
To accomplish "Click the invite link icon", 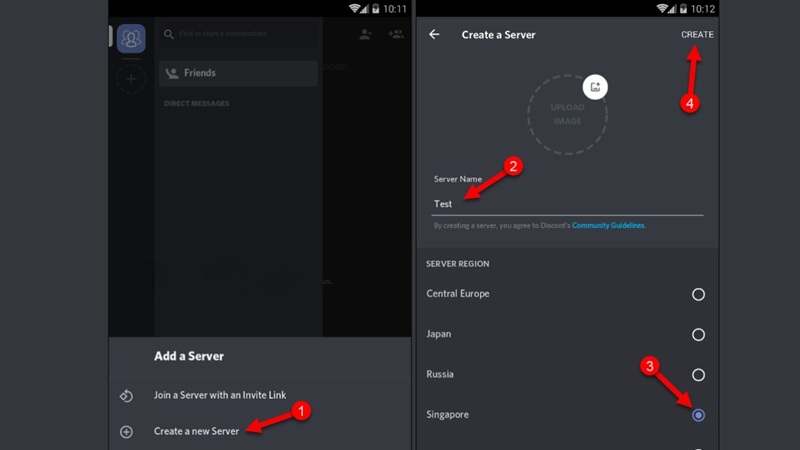I will (126, 395).
